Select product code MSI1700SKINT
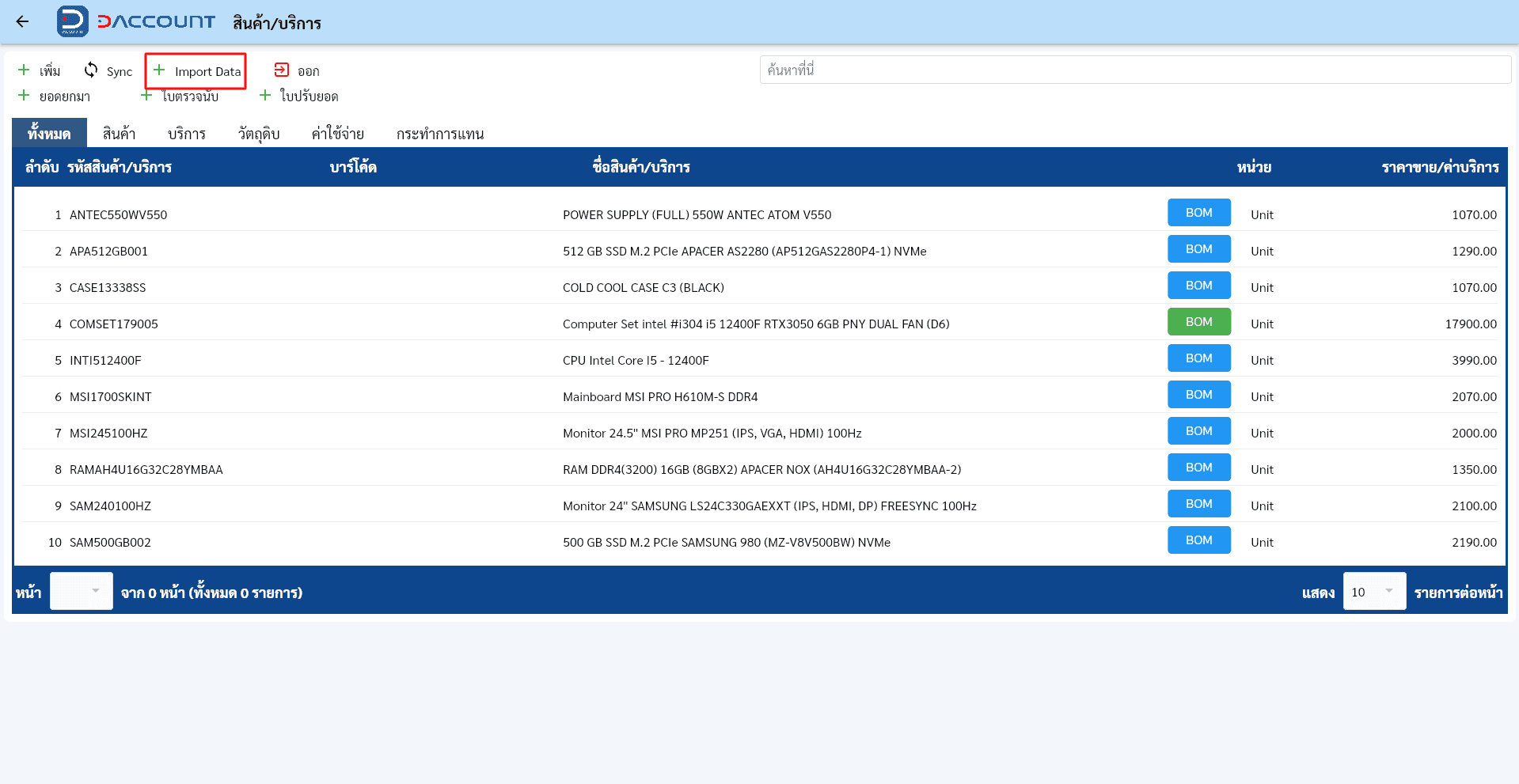This screenshot has width=1519, height=784. click(111, 397)
